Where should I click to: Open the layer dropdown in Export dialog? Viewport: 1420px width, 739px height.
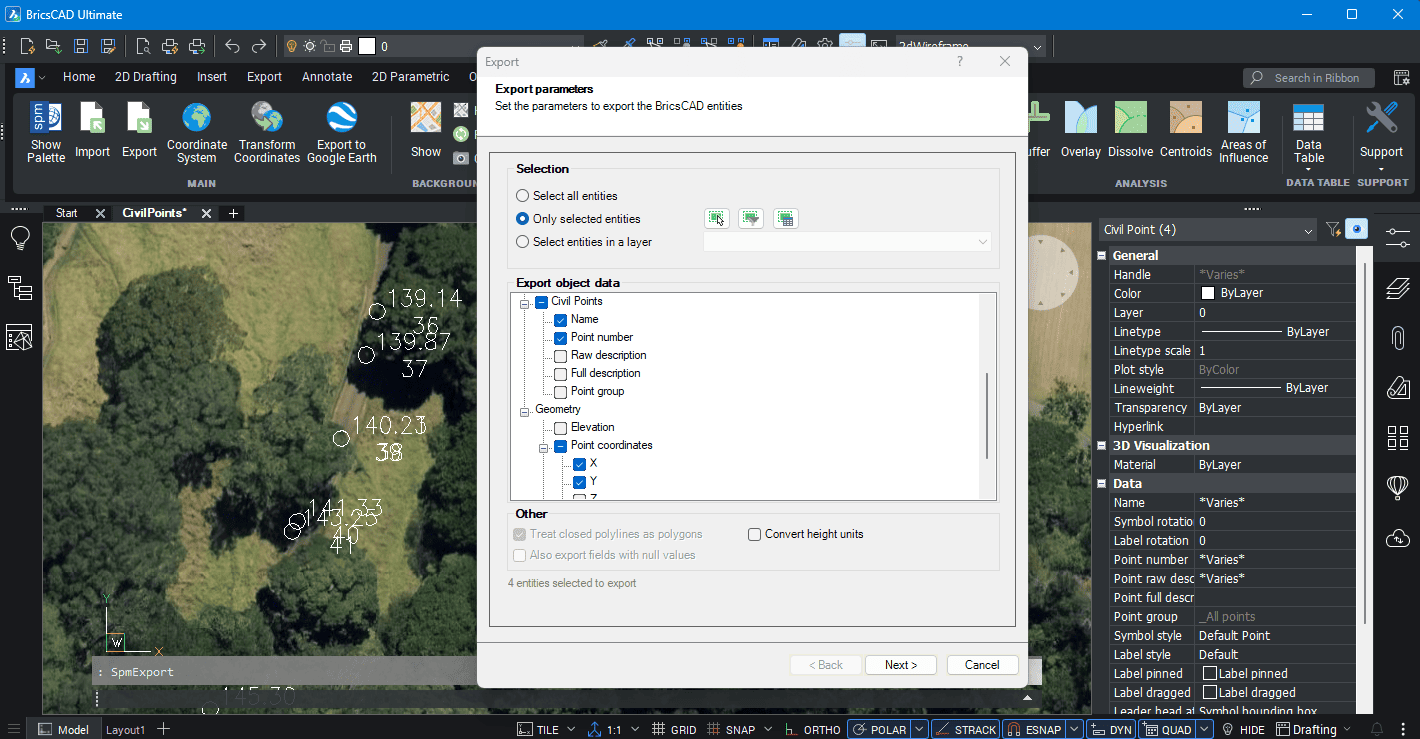(x=848, y=242)
